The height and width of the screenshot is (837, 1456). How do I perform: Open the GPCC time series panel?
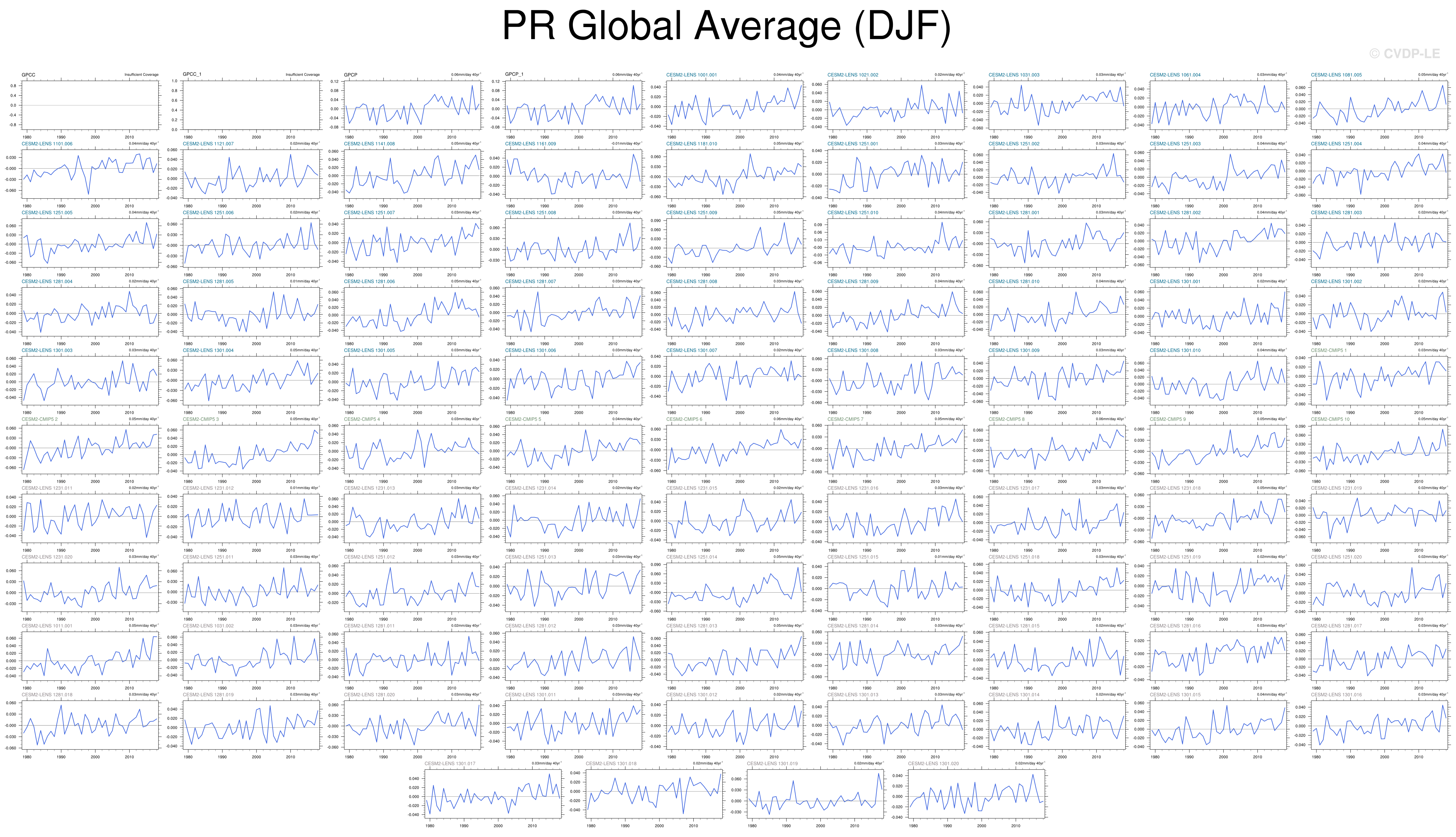pos(90,104)
